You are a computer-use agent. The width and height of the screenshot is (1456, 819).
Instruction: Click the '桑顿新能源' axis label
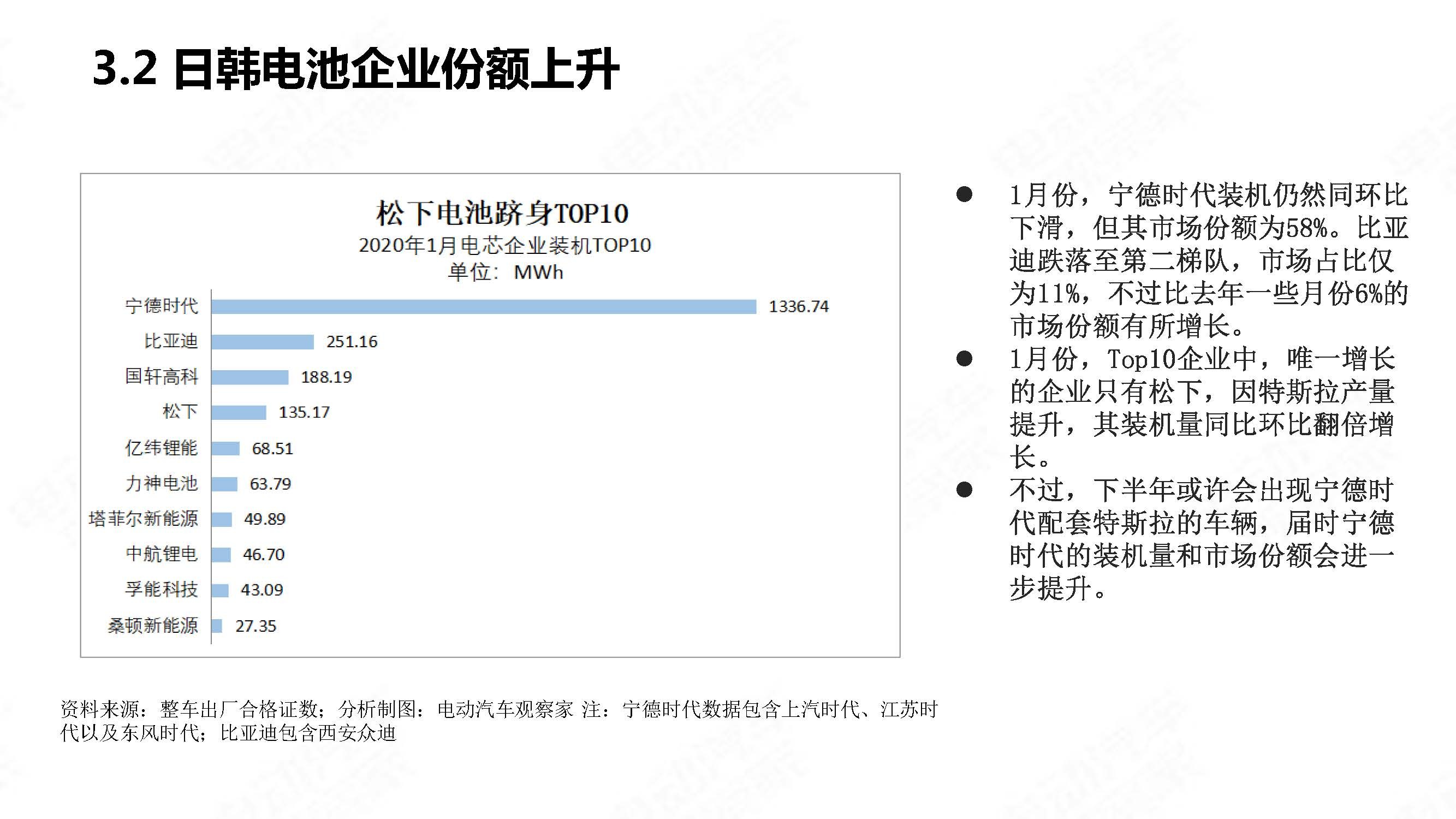(x=153, y=626)
